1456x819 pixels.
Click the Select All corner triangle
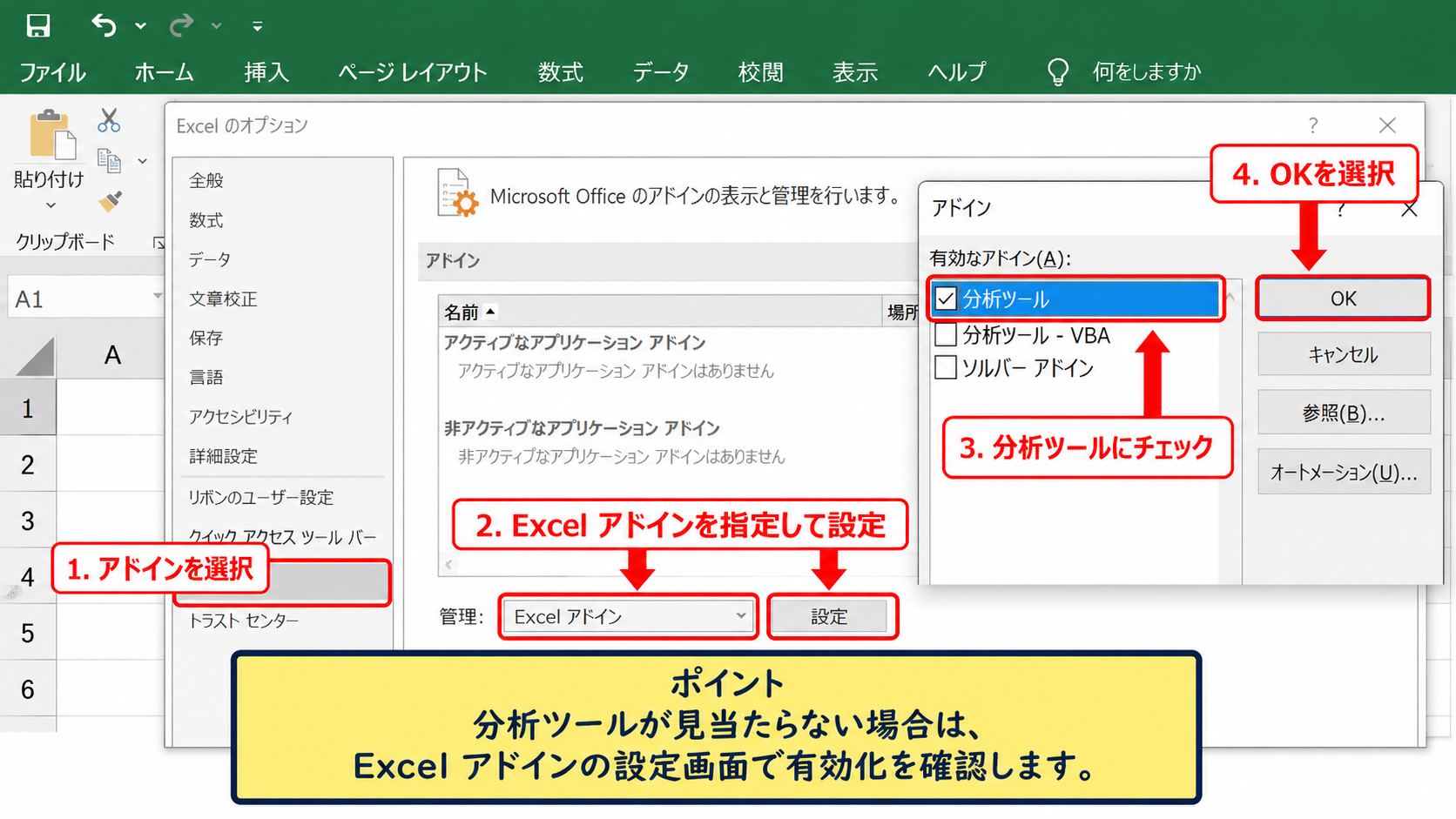[34, 356]
